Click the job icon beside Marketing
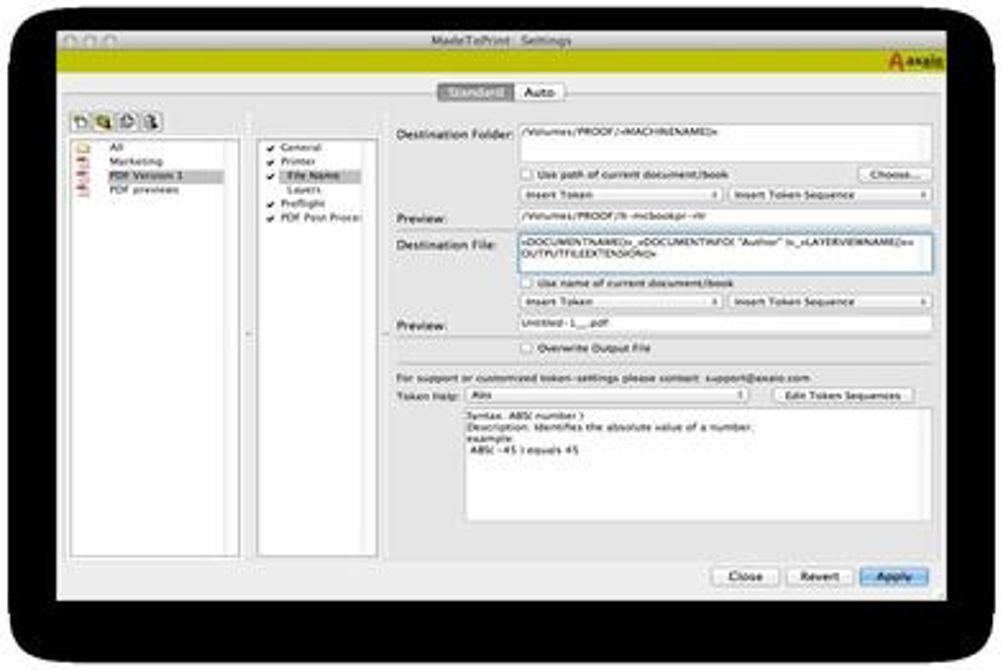Viewport: 1002px width, 670px height. [83, 162]
